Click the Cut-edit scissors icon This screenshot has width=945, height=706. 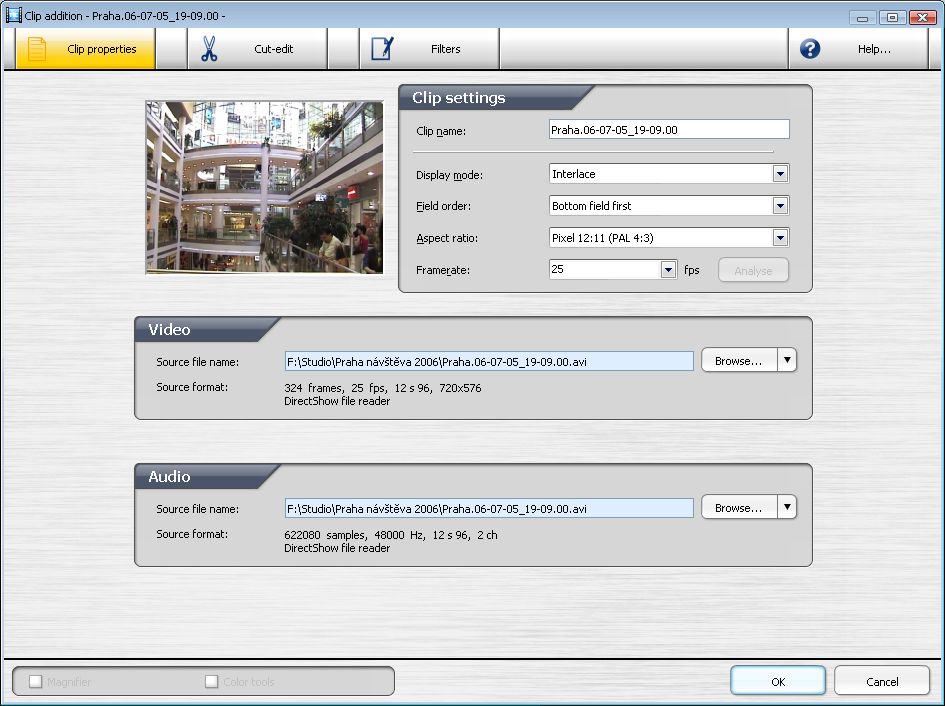point(209,49)
